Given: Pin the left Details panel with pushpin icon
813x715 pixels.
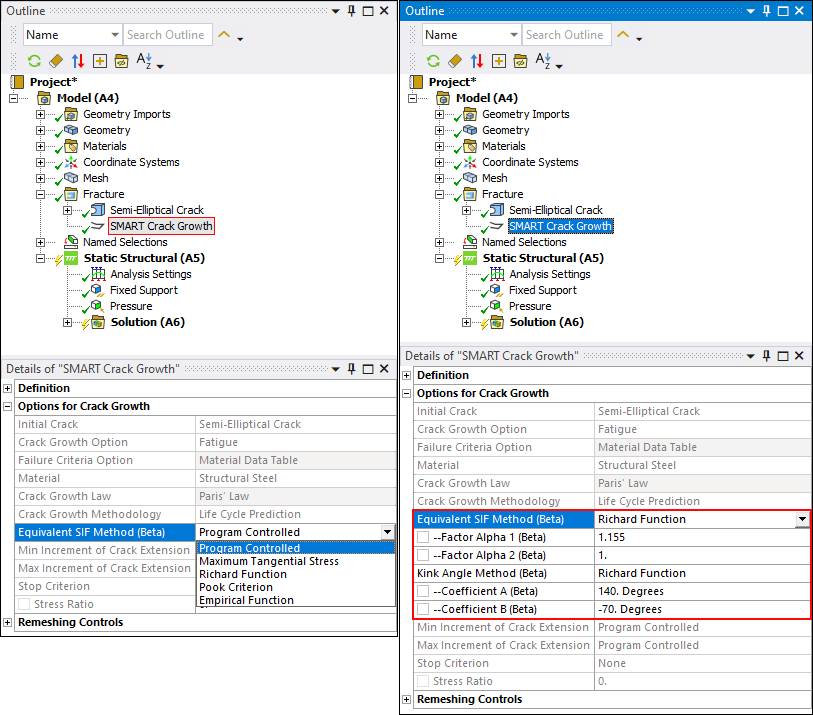Looking at the screenshot, I should click(352, 369).
